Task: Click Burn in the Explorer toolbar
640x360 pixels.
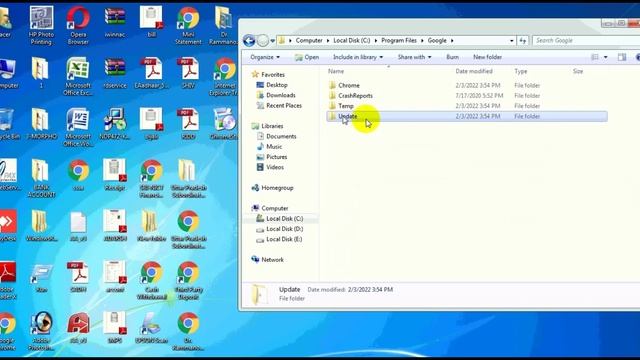Action: 452,57
